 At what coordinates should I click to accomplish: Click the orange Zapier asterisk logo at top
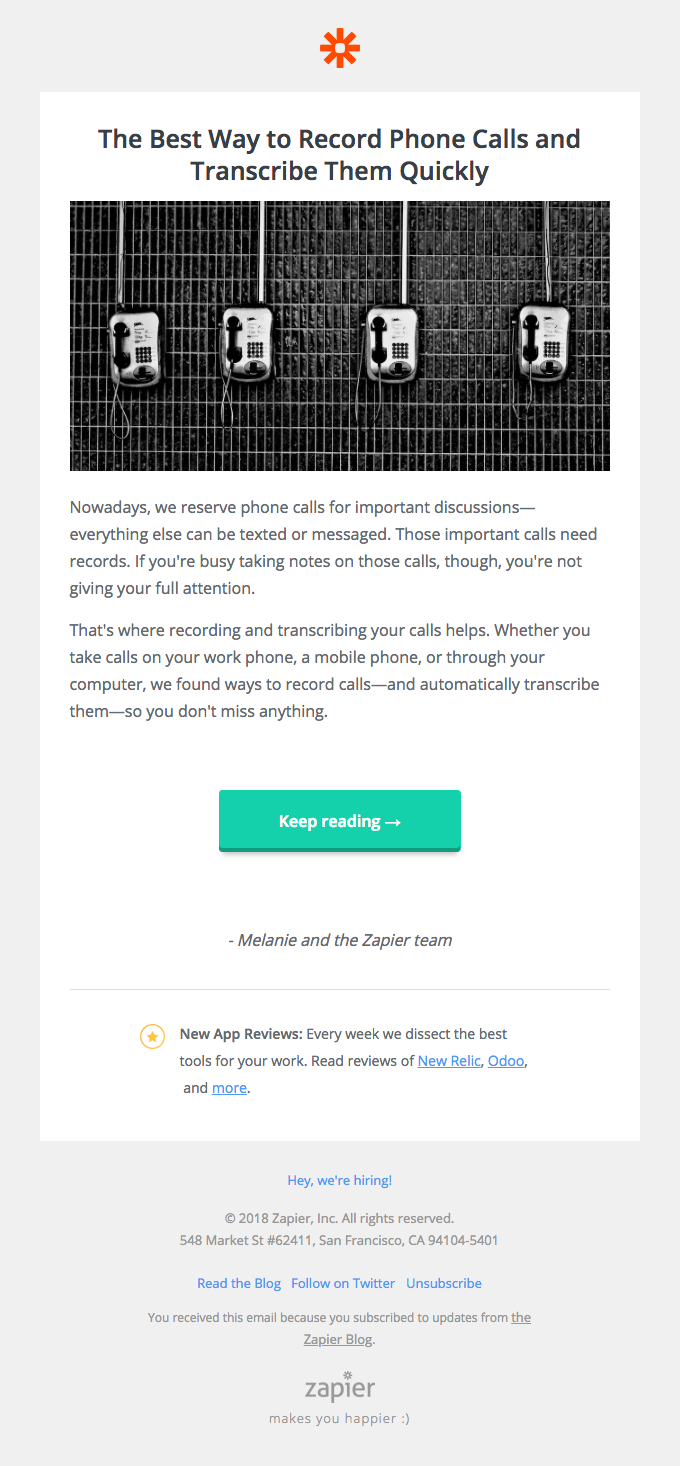pos(340,48)
